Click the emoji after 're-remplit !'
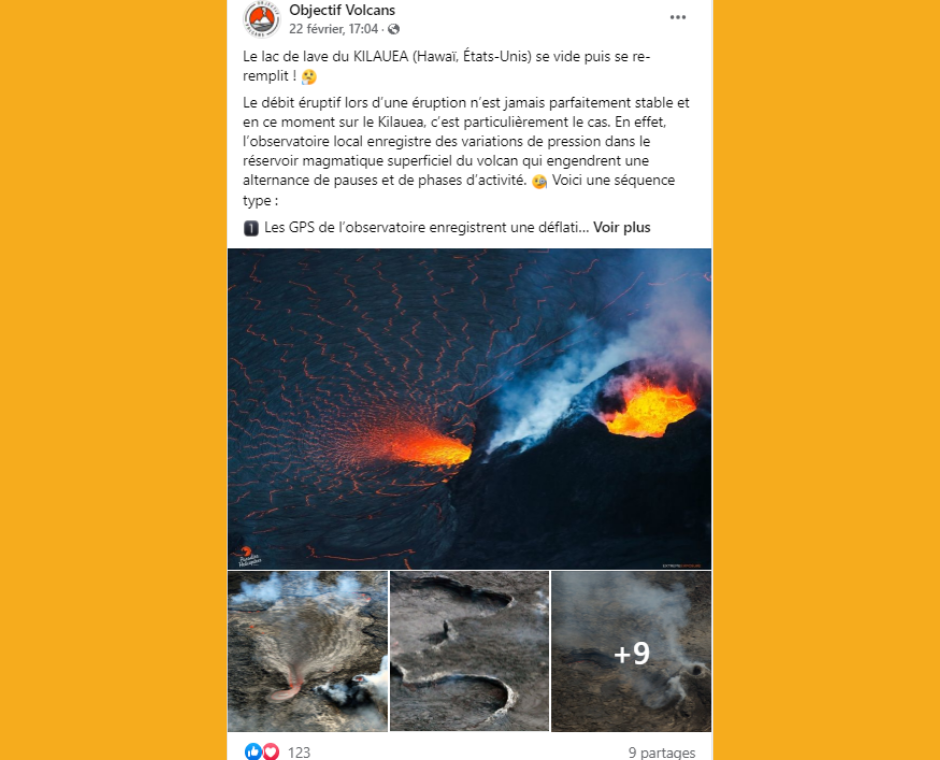Screen dimensions: 940x760 [x=309, y=77]
